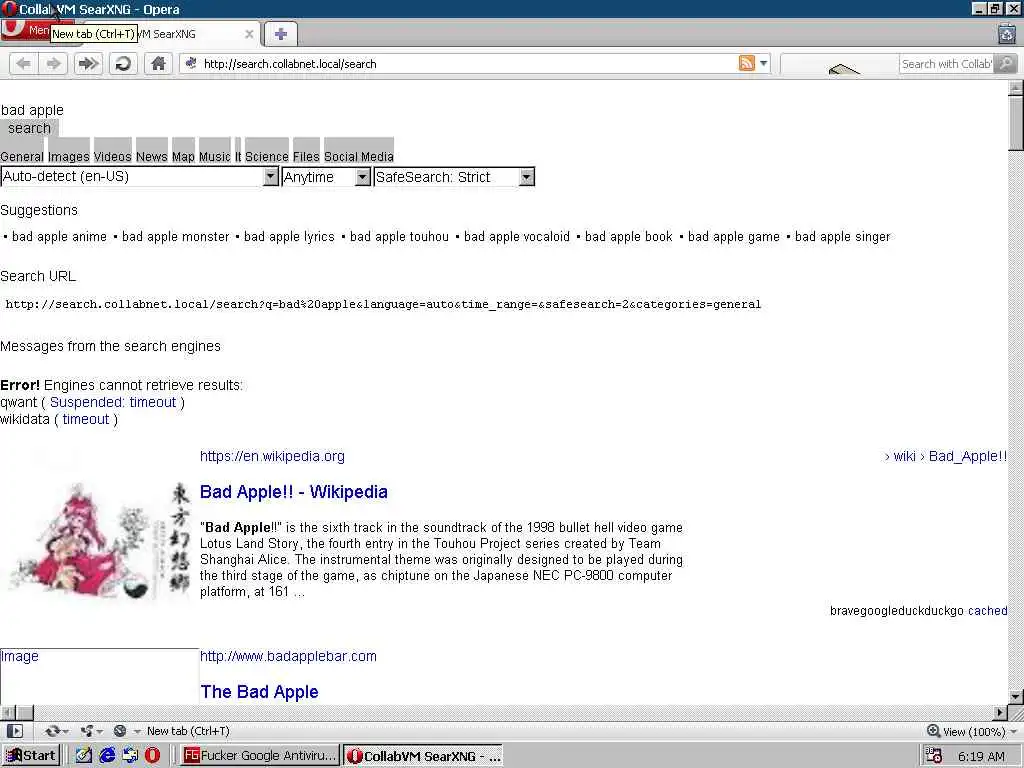Open the Anytime time range dropdown
The height and width of the screenshot is (768, 1024).
326,176
